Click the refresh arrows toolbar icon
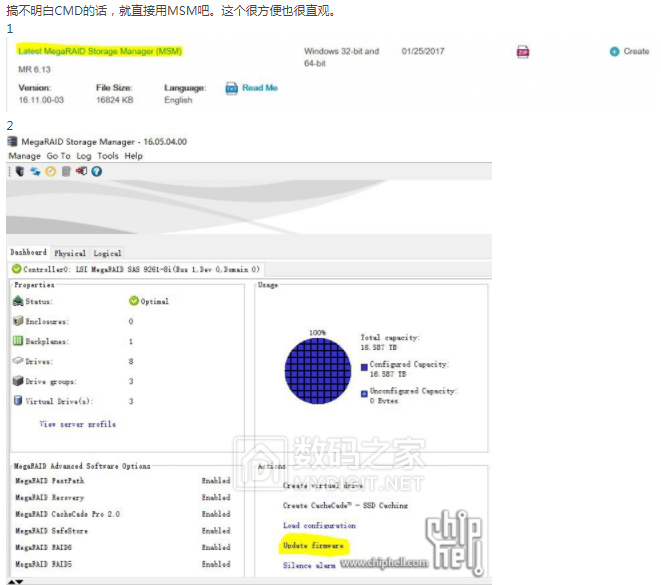 pyautogui.click(x=34, y=171)
